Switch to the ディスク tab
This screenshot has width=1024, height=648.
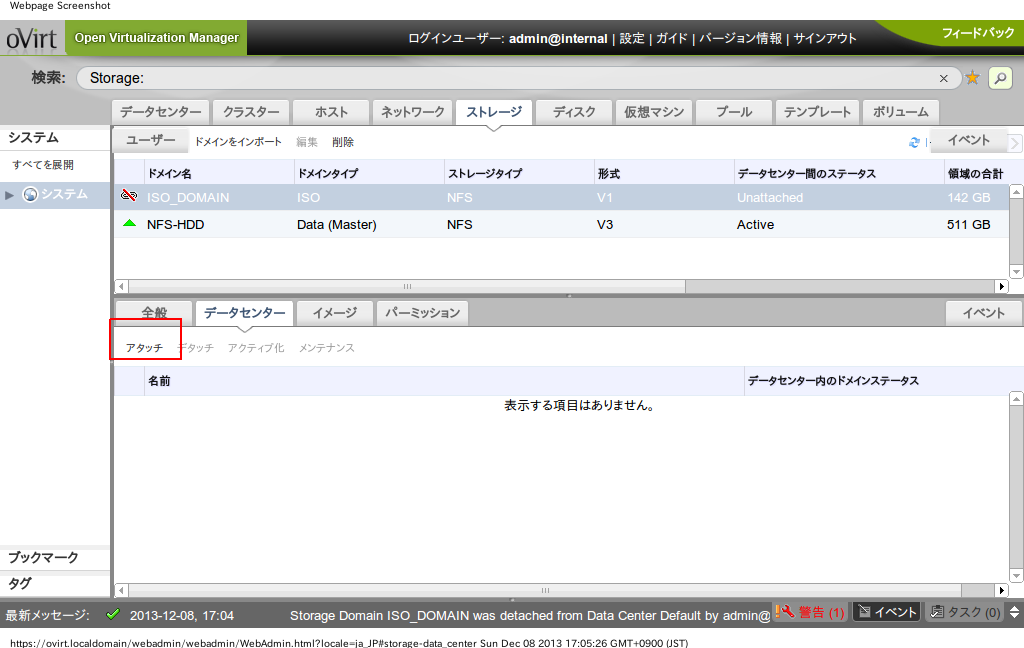pos(573,112)
